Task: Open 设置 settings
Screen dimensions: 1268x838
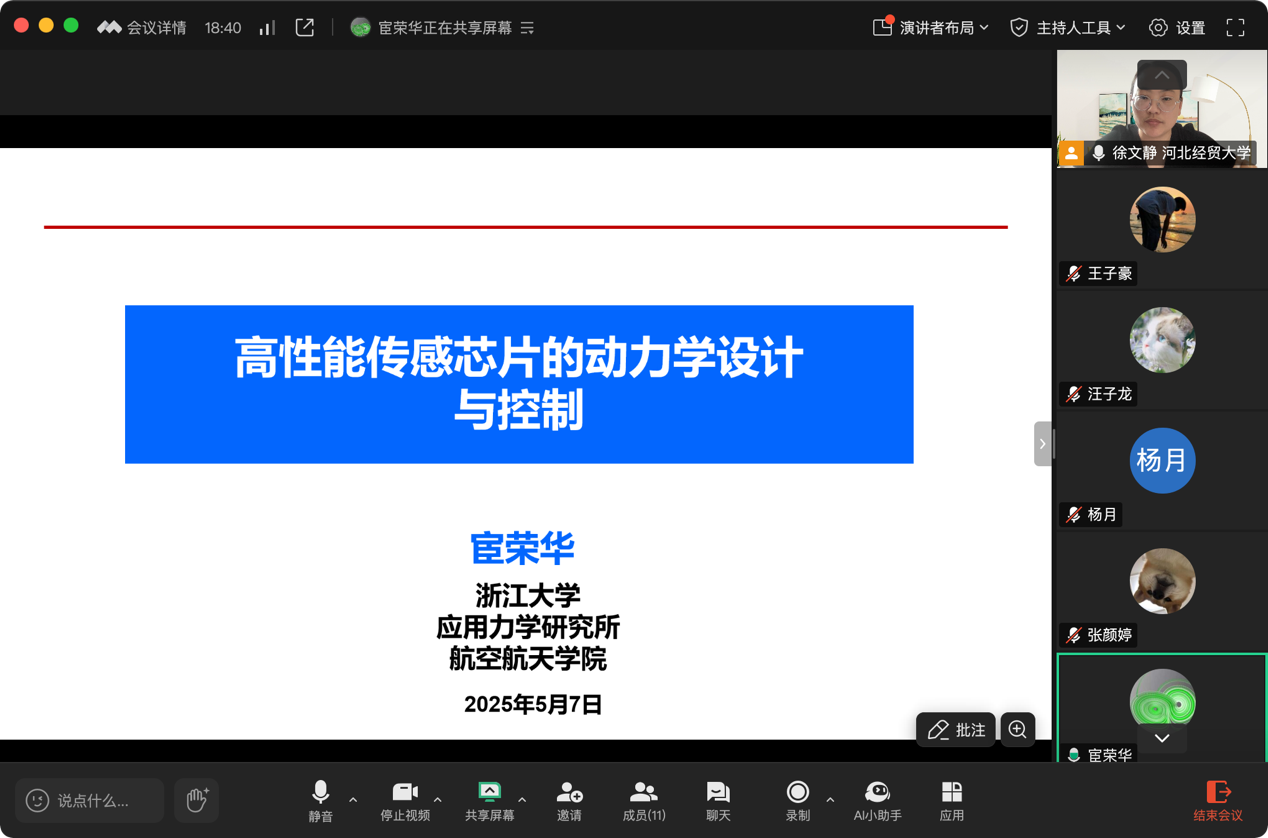Action: (x=1177, y=28)
